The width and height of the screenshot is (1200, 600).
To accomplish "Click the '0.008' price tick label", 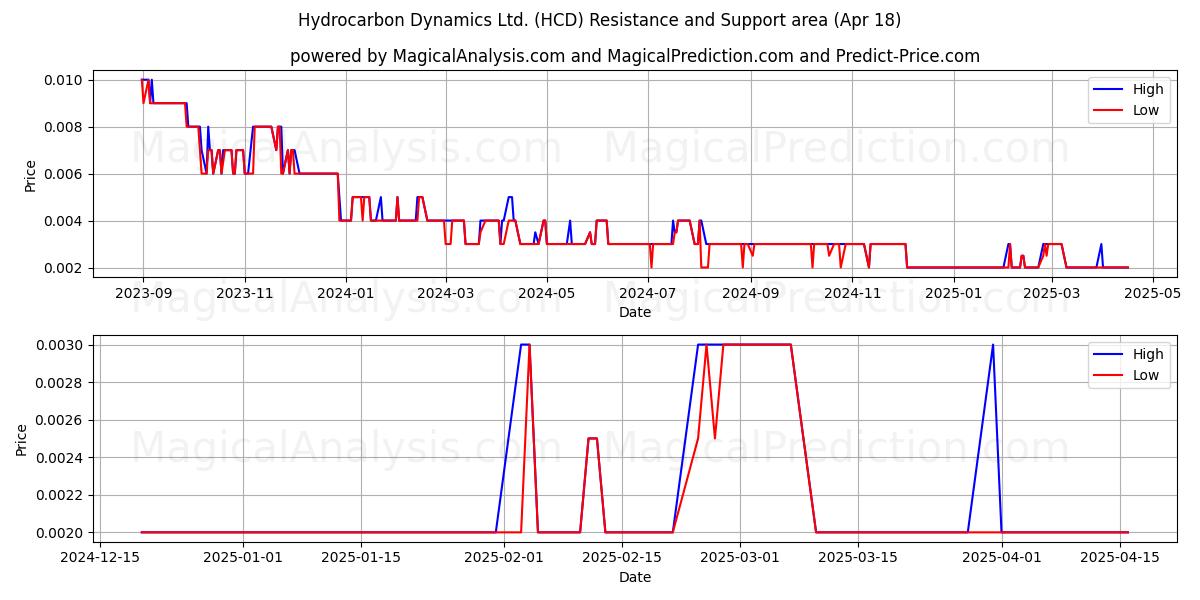I will [66, 127].
